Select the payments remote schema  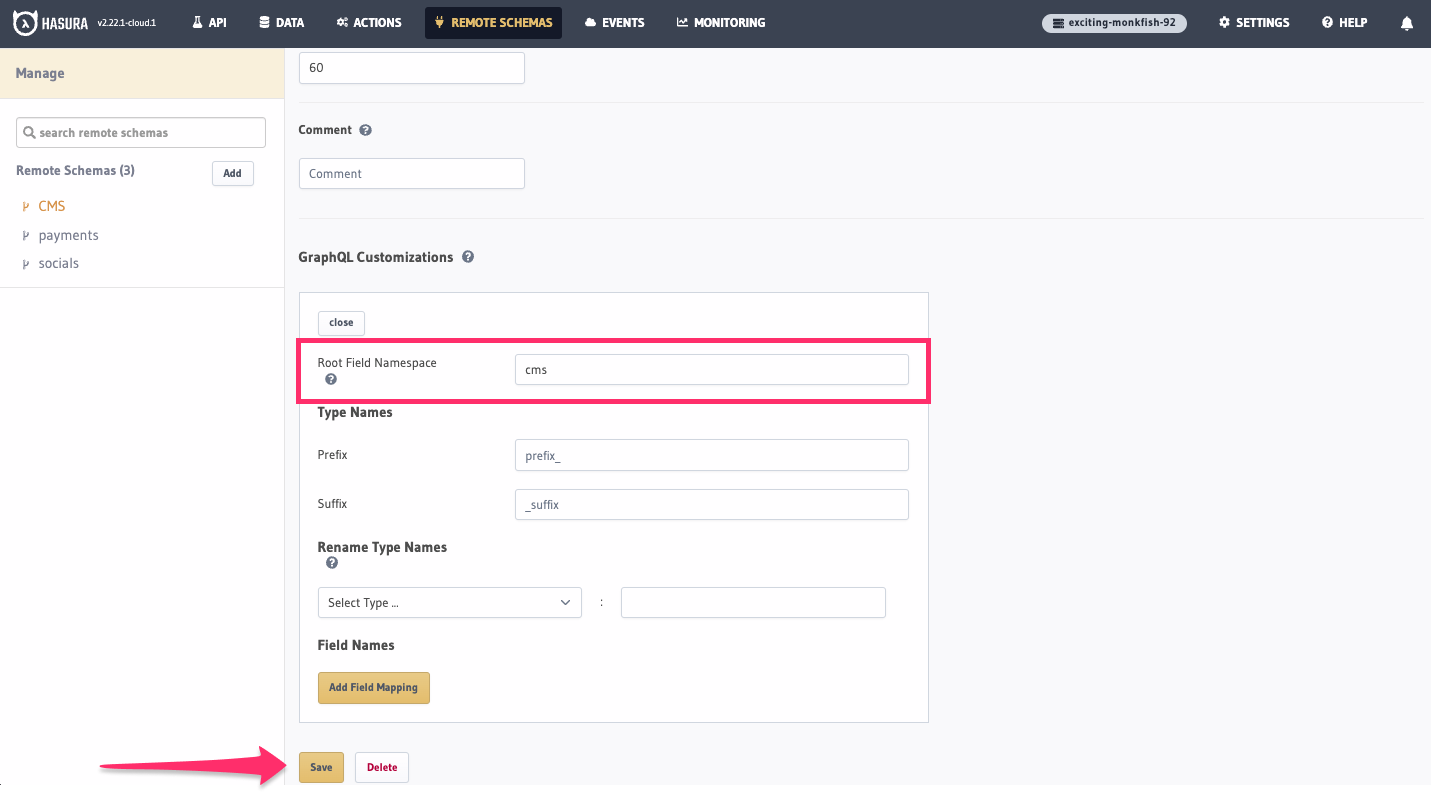[68, 235]
